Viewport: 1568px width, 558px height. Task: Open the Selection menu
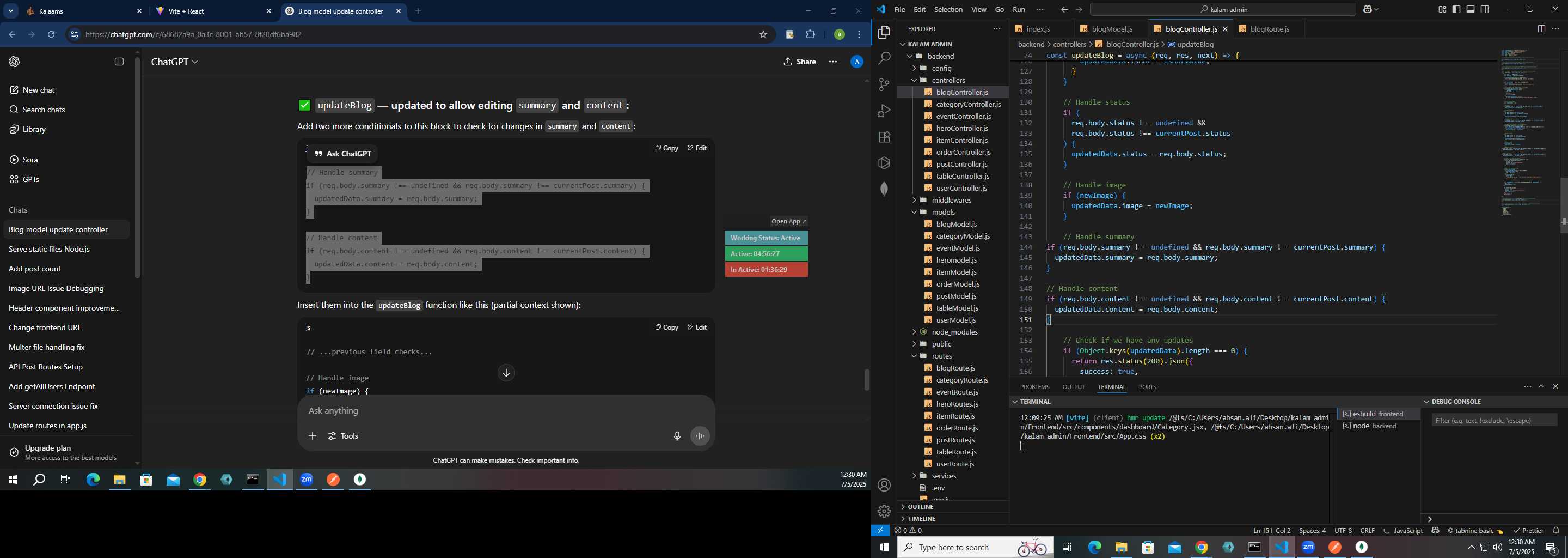click(x=948, y=10)
